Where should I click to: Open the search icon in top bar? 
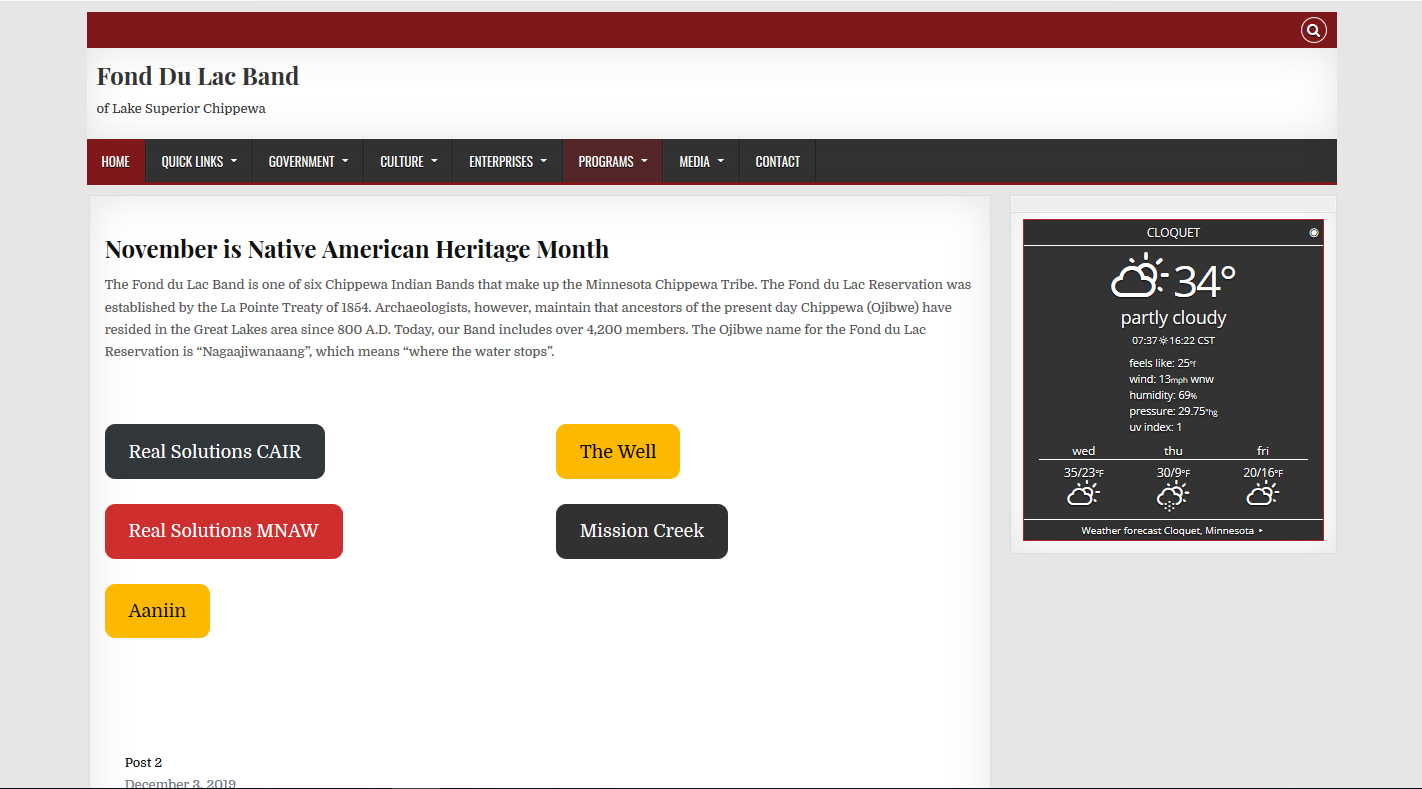(1313, 31)
